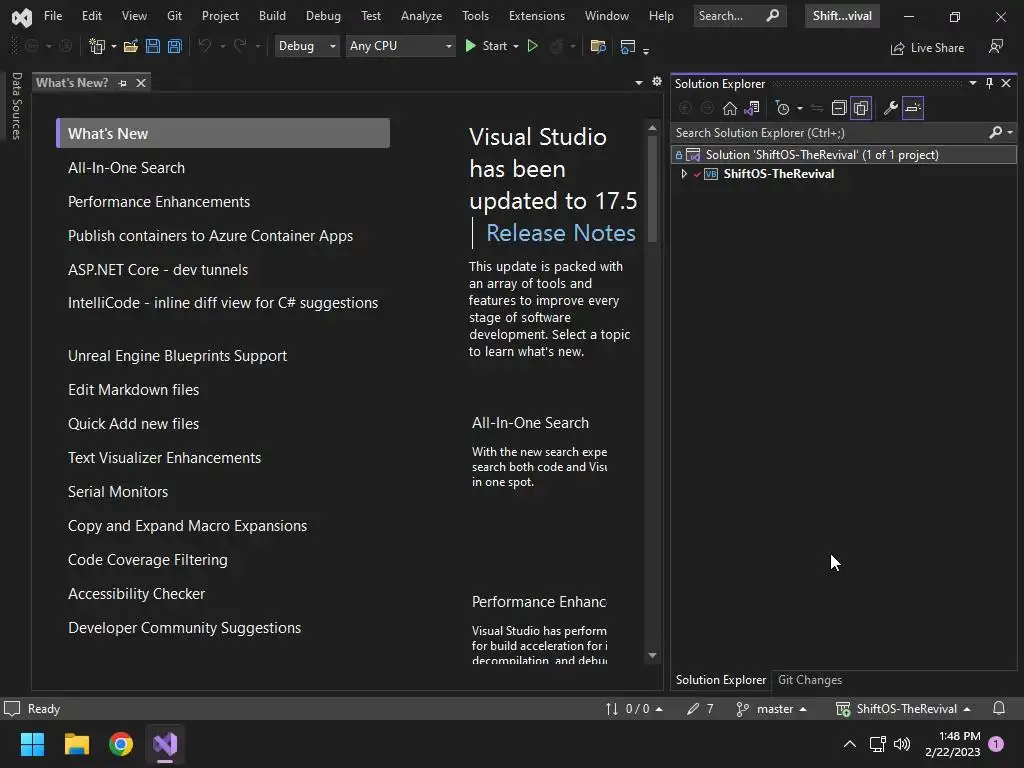Click the Windows Start button on taskbar
The image size is (1024, 768).
(x=32, y=744)
